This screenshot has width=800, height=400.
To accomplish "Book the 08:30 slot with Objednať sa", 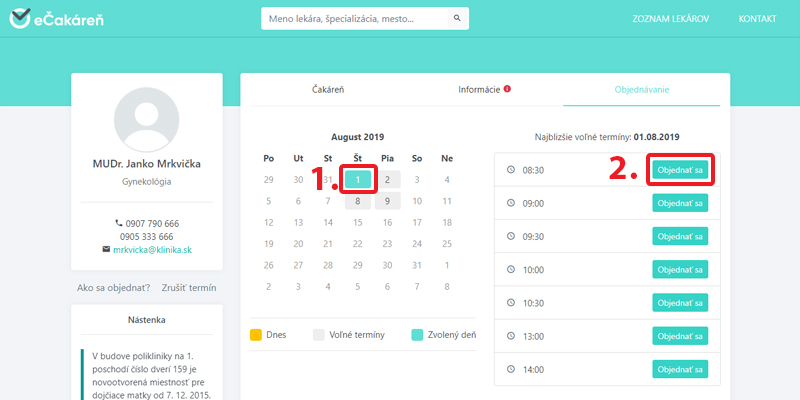I will point(680,170).
